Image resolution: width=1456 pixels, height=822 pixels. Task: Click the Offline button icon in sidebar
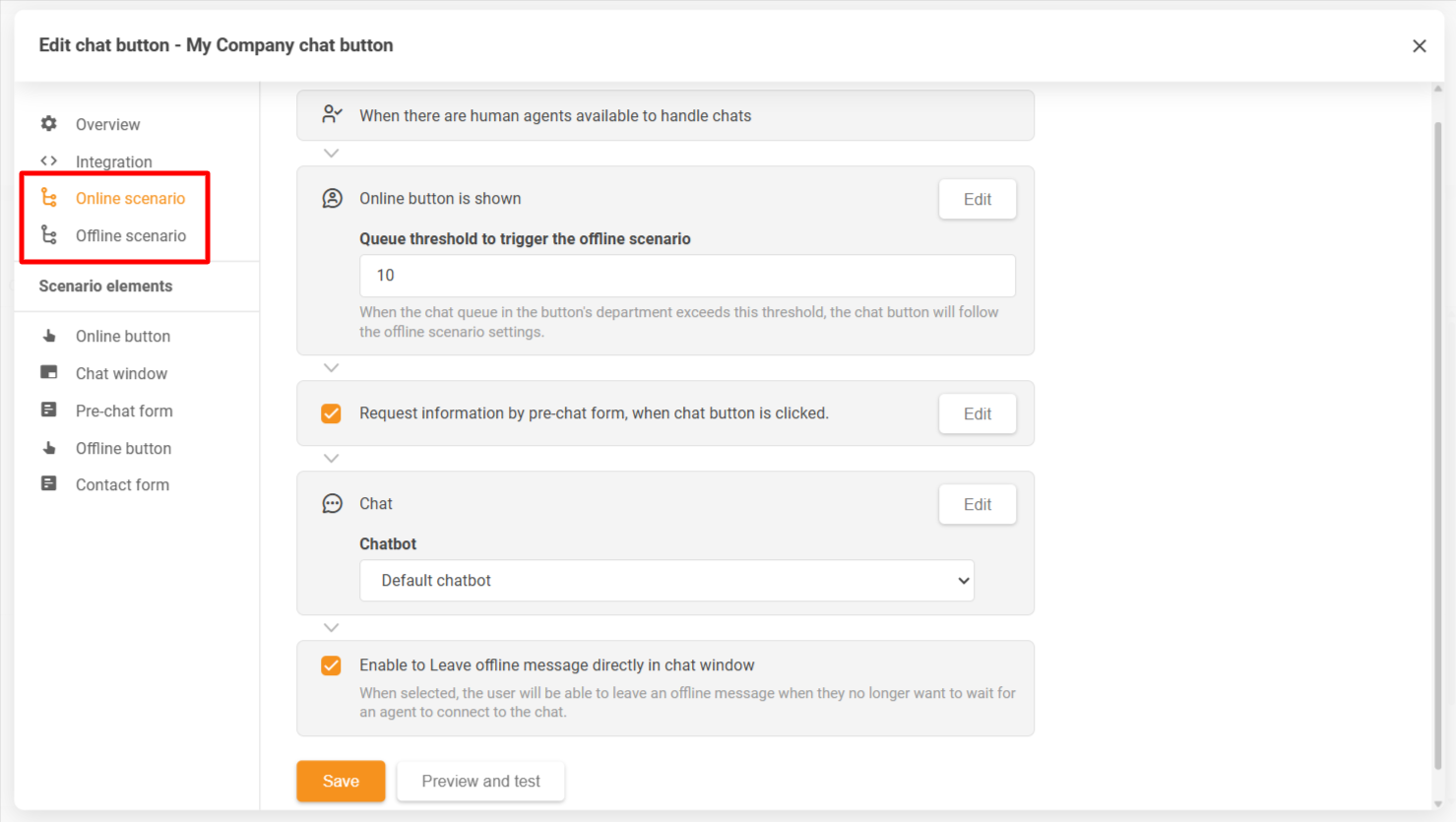pyautogui.click(x=48, y=448)
